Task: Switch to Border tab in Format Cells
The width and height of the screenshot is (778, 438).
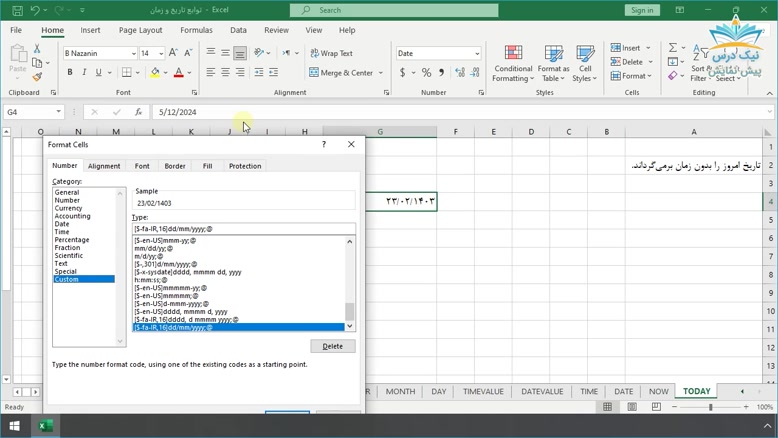Action: (175, 166)
